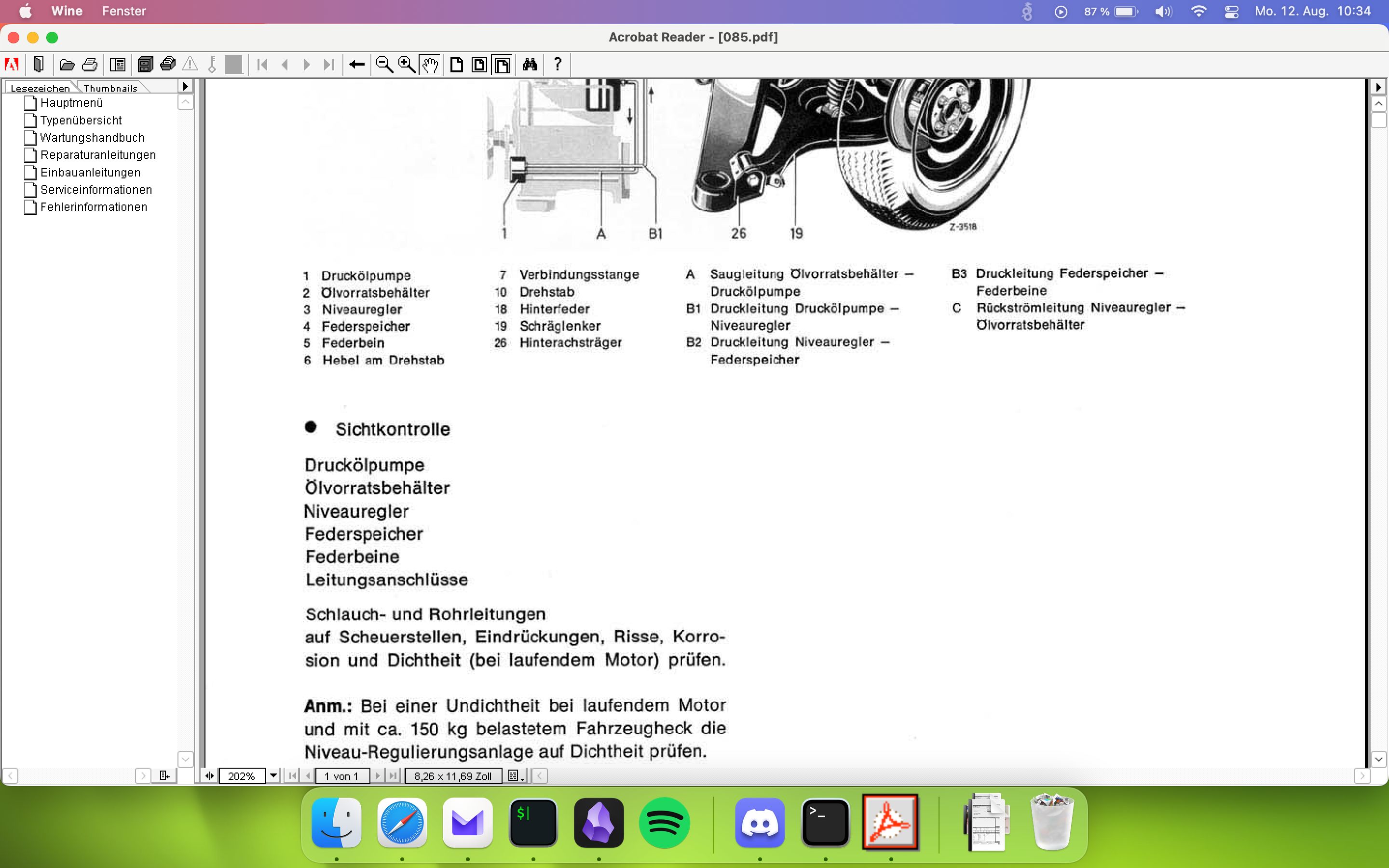Open the Fenster menu
Screen dimensions: 1389x868
[123, 11]
